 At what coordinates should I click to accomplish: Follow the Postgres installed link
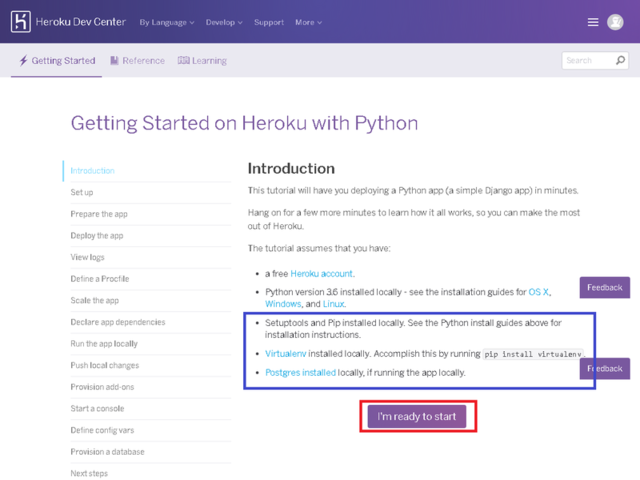coord(300,373)
